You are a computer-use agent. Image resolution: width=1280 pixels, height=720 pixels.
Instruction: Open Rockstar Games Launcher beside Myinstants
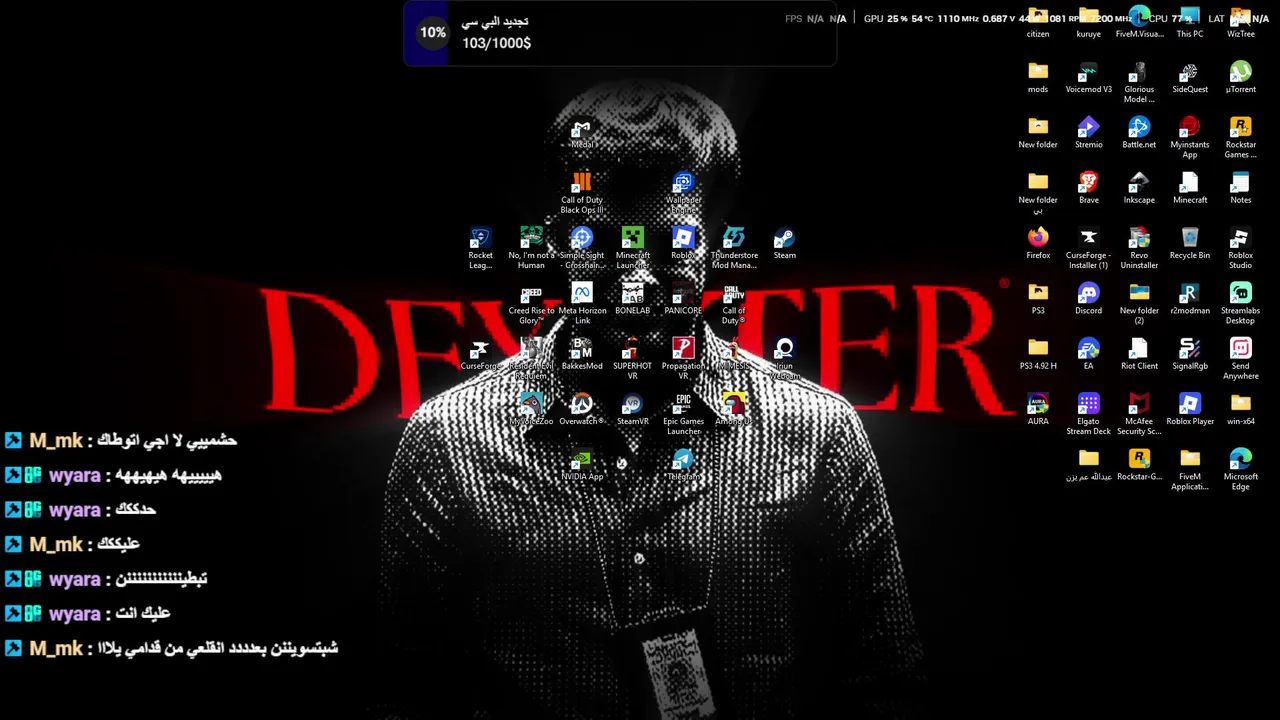tap(1241, 138)
